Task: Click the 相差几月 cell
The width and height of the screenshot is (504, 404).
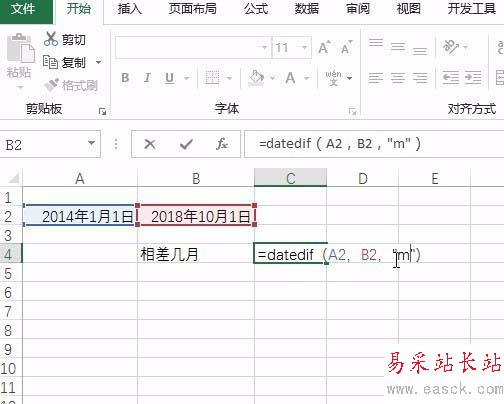Action: (x=196, y=254)
